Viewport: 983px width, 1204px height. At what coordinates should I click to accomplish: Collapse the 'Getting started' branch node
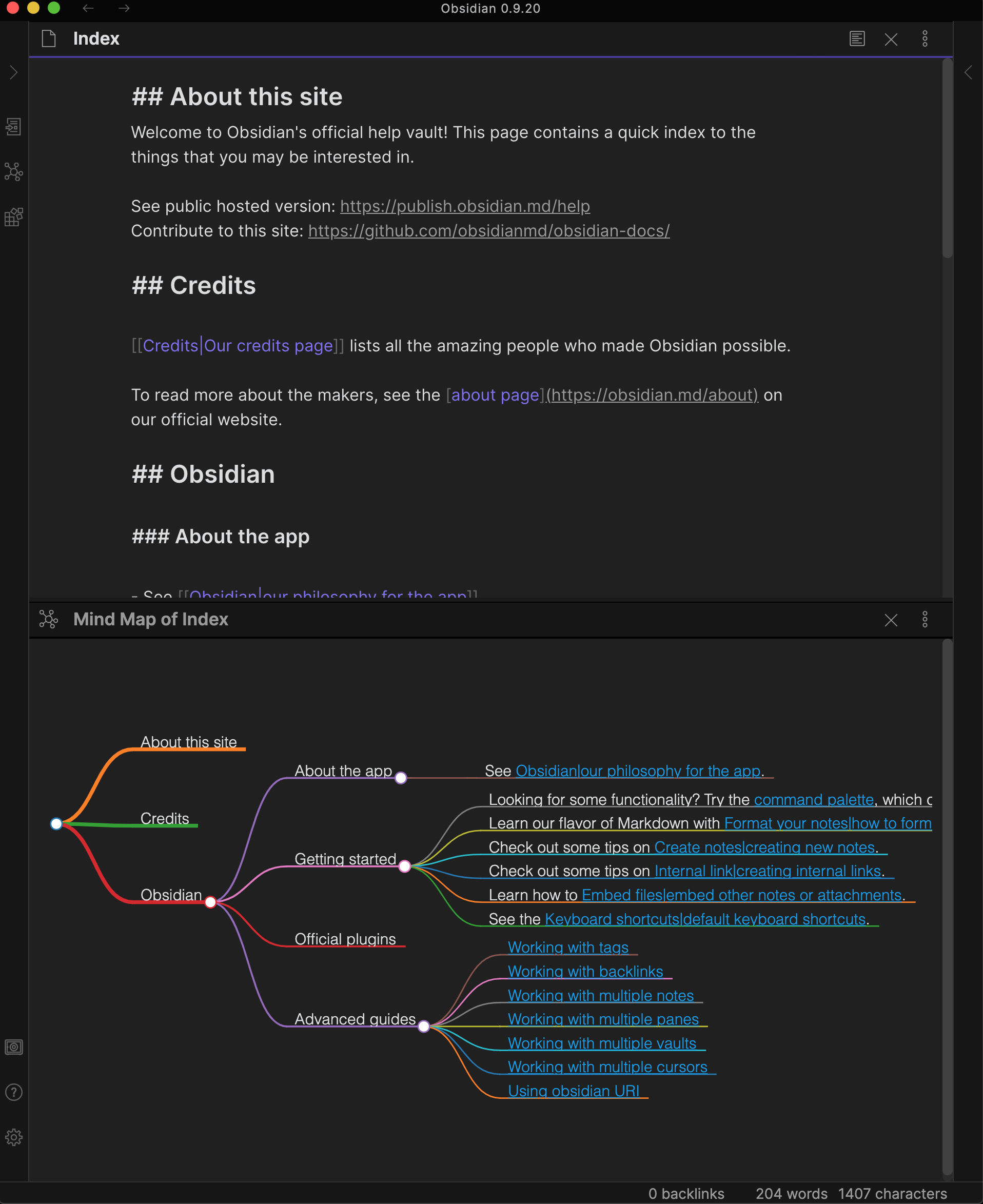coord(405,865)
